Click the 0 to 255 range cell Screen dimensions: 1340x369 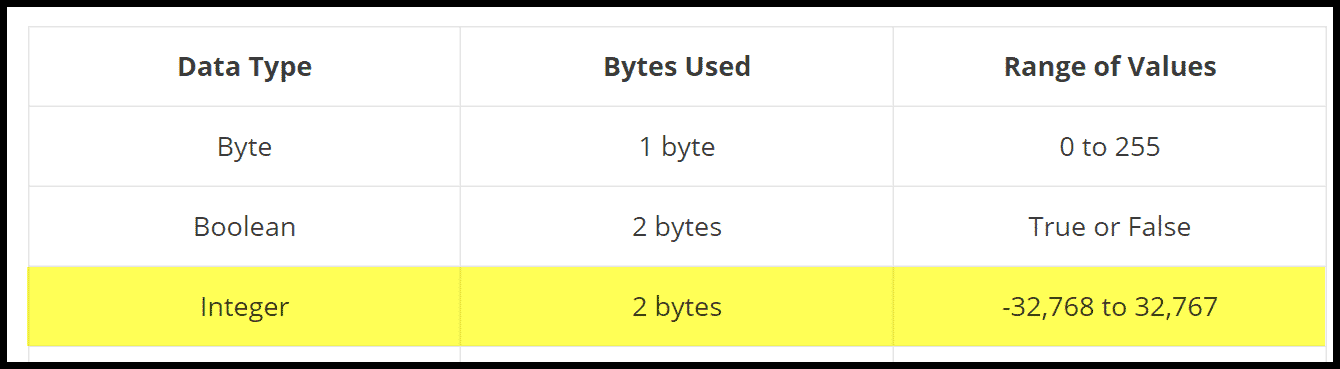pos(1110,147)
